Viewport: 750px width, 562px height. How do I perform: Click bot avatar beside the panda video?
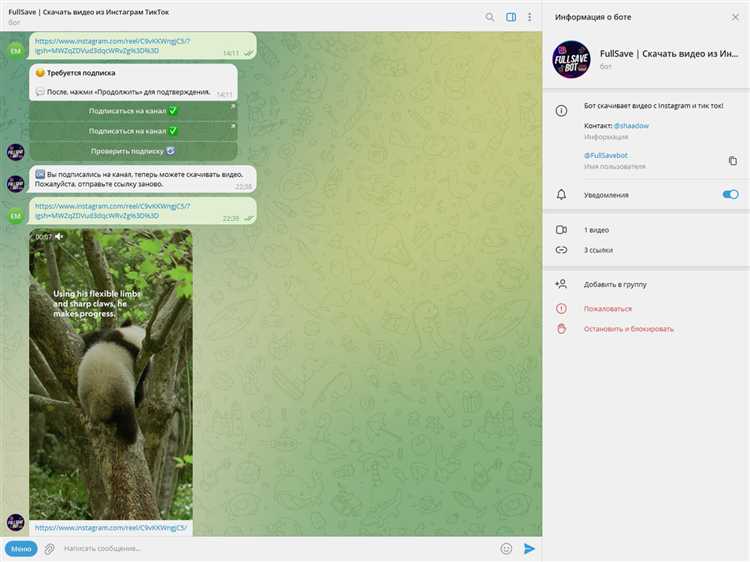[16, 522]
